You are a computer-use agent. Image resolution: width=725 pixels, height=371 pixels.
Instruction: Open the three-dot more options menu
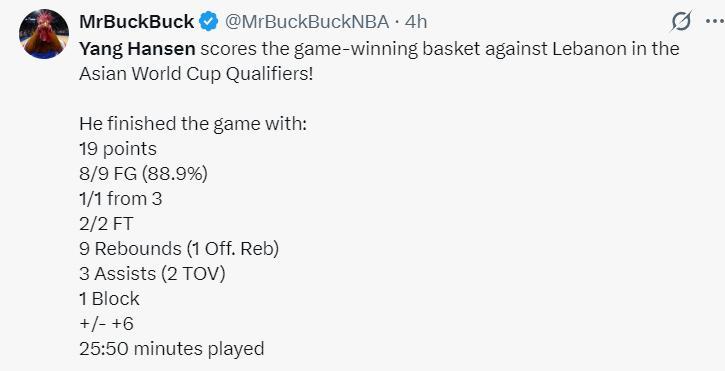(x=715, y=21)
